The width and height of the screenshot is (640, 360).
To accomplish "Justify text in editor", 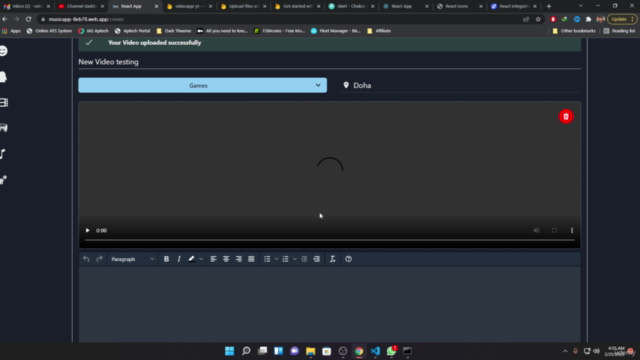I will coord(251,259).
